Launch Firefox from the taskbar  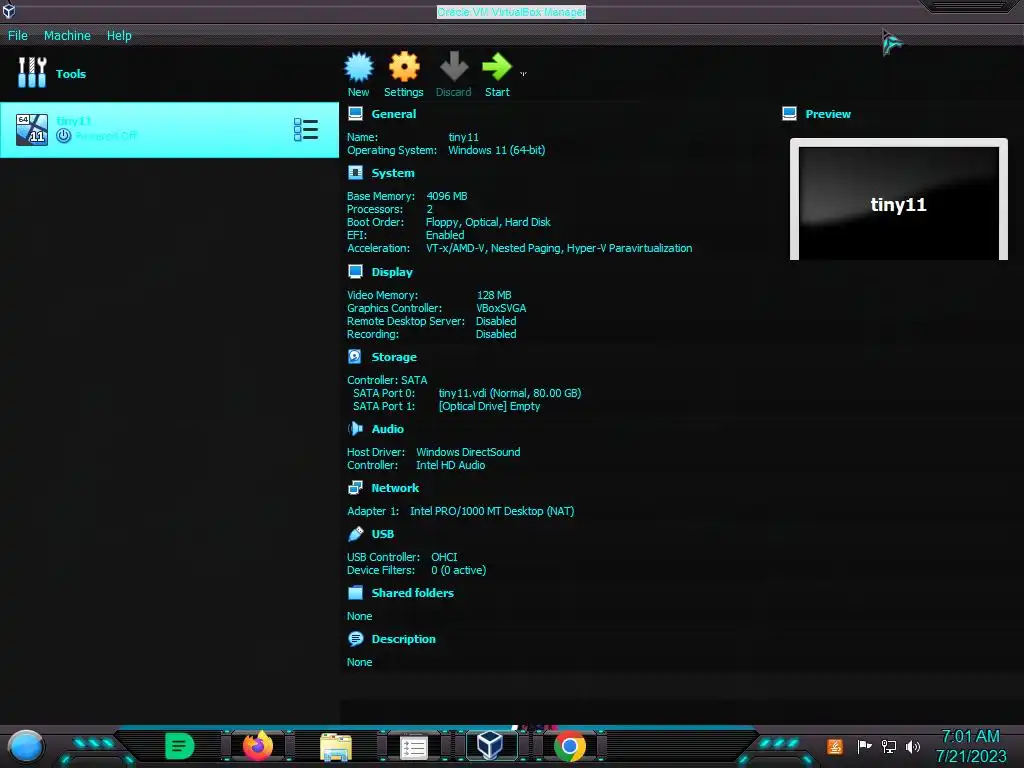[x=258, y=746]
